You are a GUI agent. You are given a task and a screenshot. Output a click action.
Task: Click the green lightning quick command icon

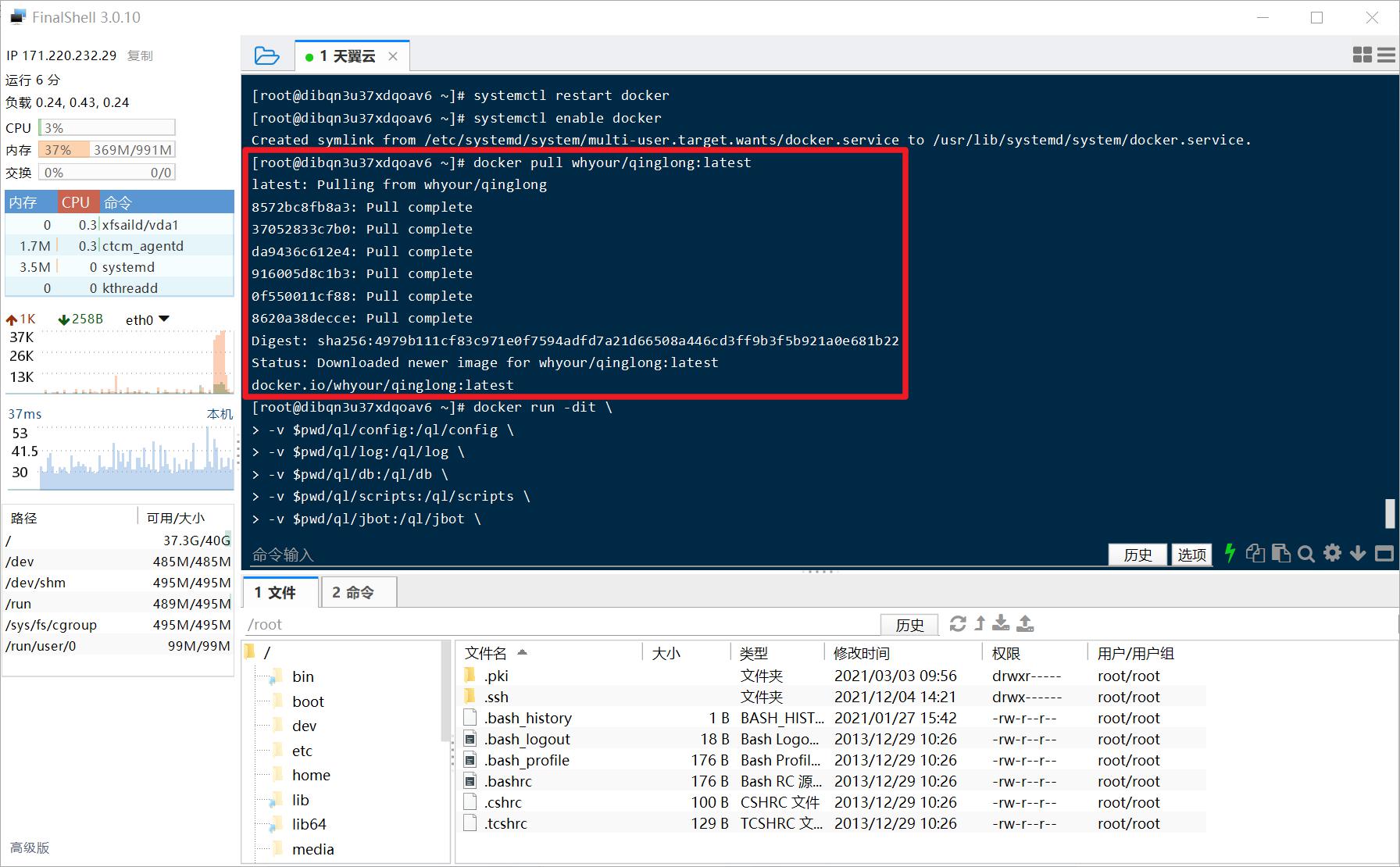[1230, 553]
